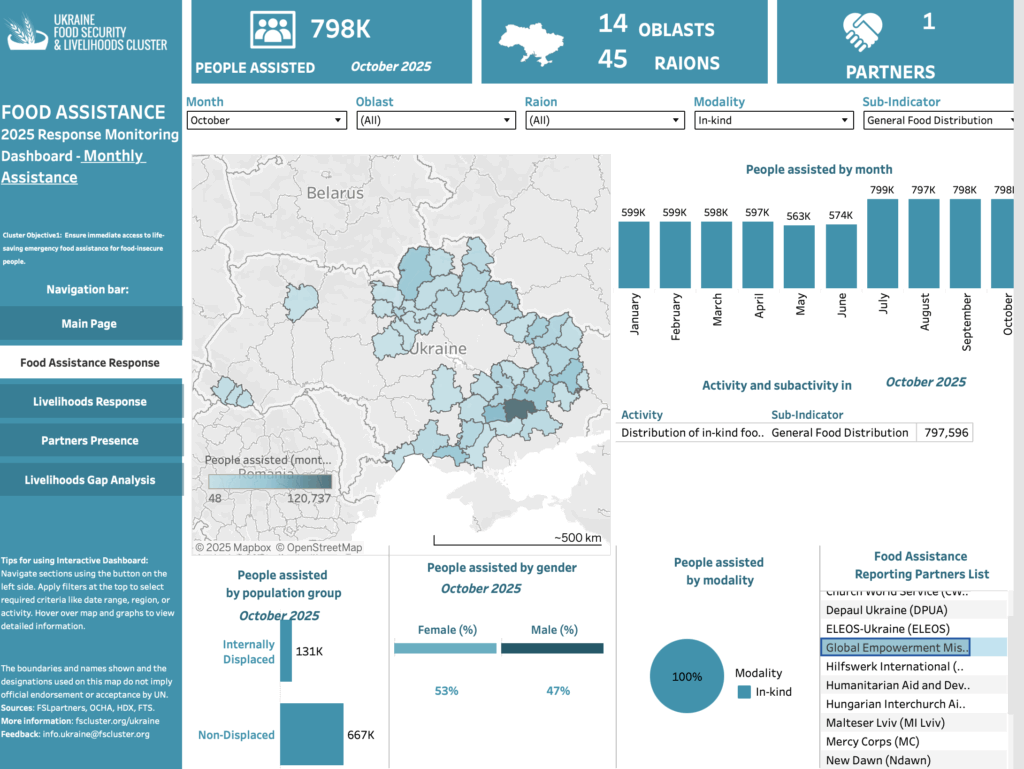Click the In-kind modality legend square
This screenshot has height=769, width=1024.
click(x=743, y=692)
